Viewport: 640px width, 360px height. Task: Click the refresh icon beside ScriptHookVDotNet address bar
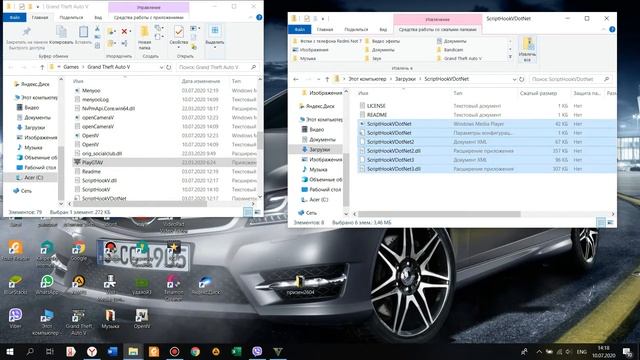(521, 79)
